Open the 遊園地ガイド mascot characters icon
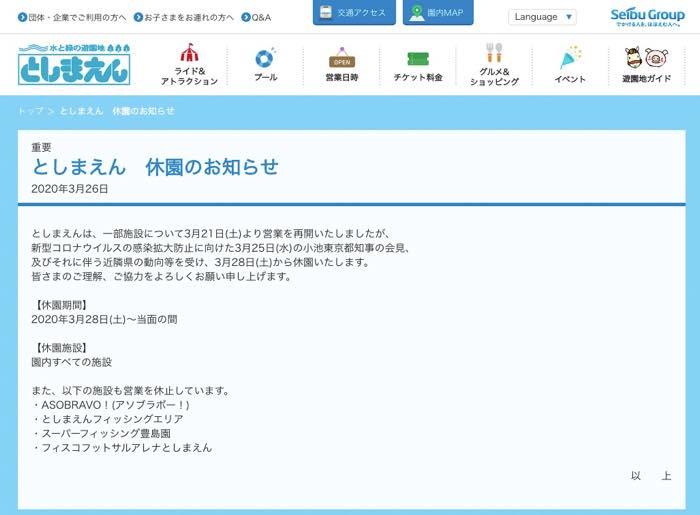Screen dimensions: 700x515 click(x=646, y=58)
